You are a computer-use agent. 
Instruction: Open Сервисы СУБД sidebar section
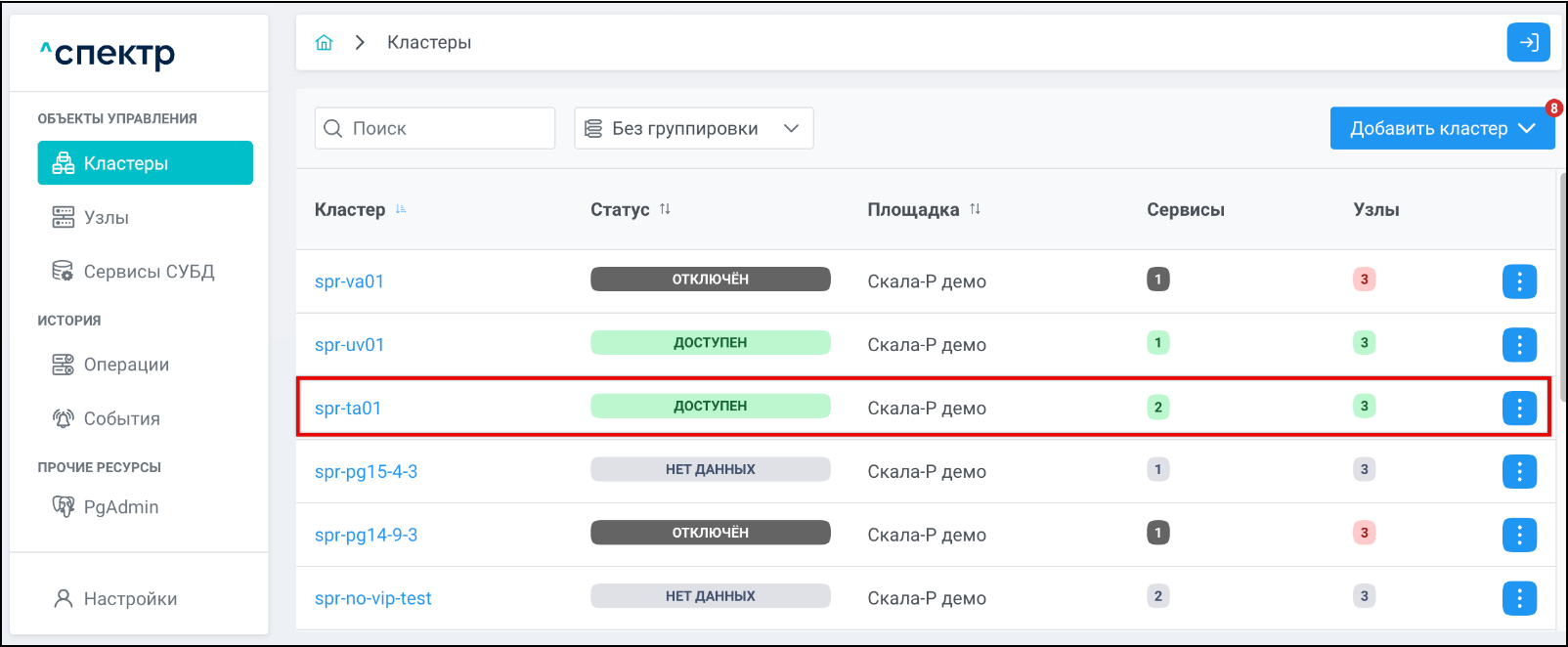[148, 272]
